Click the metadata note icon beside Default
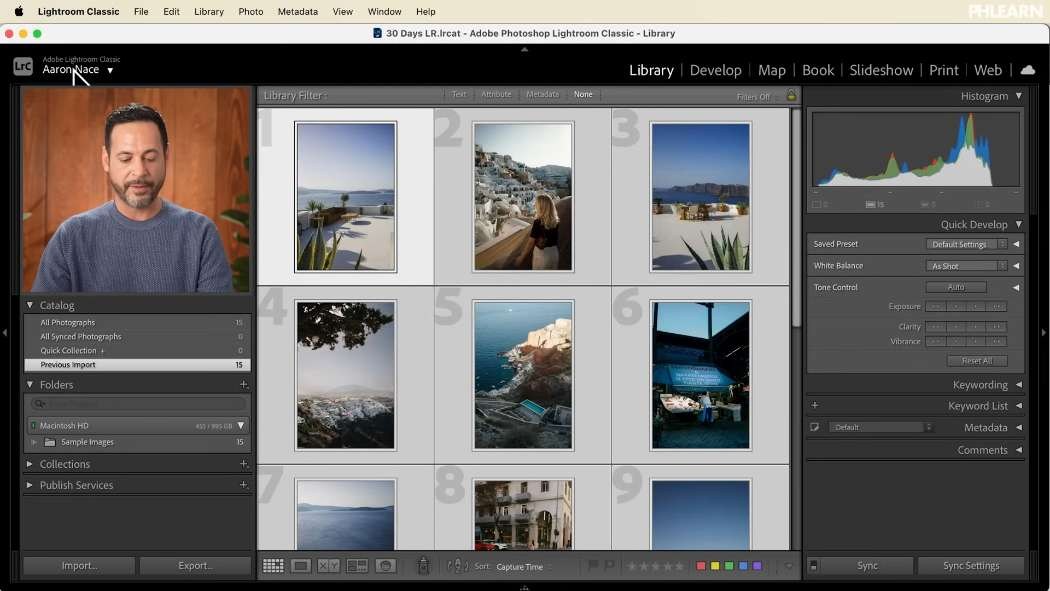1050x591 pixels. point(815,427)
